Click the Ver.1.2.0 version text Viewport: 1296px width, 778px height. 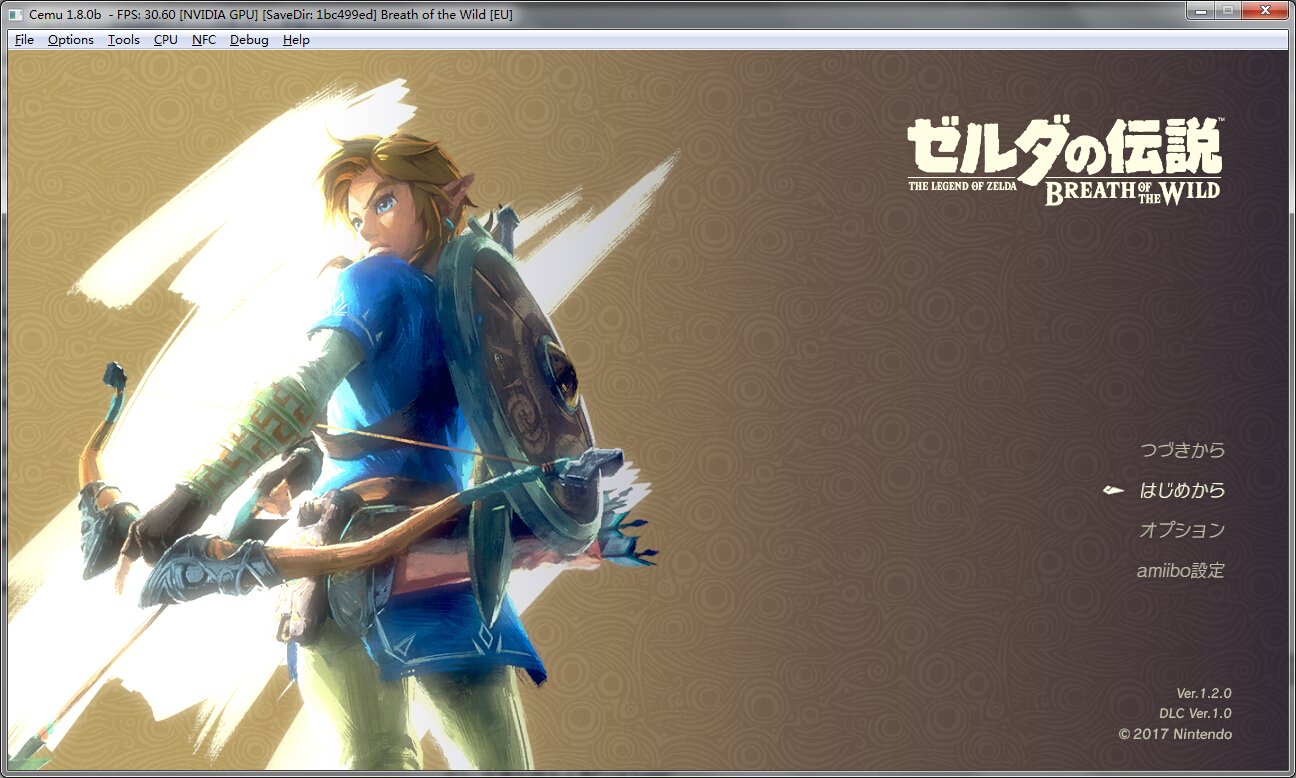(x=1203, y=693)
